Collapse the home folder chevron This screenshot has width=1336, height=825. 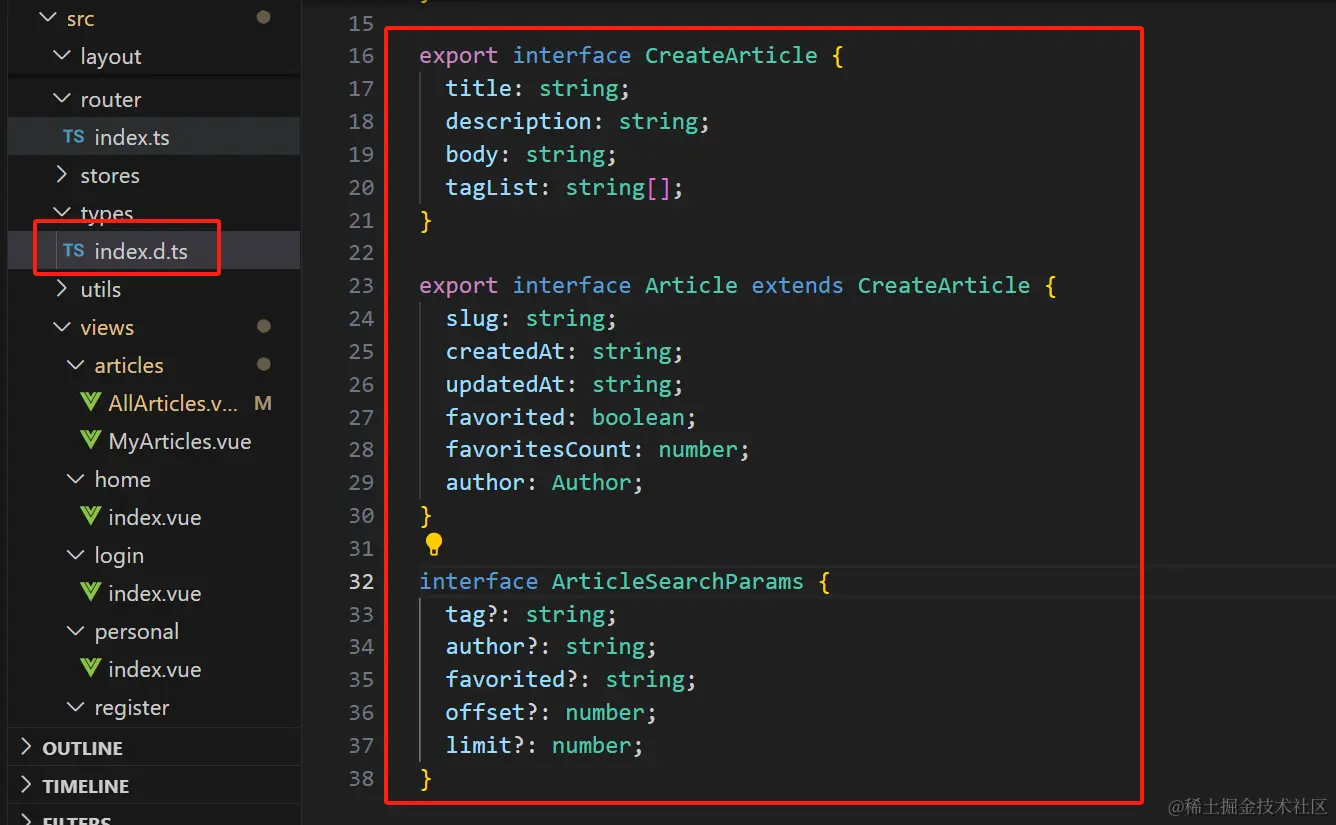75,479
